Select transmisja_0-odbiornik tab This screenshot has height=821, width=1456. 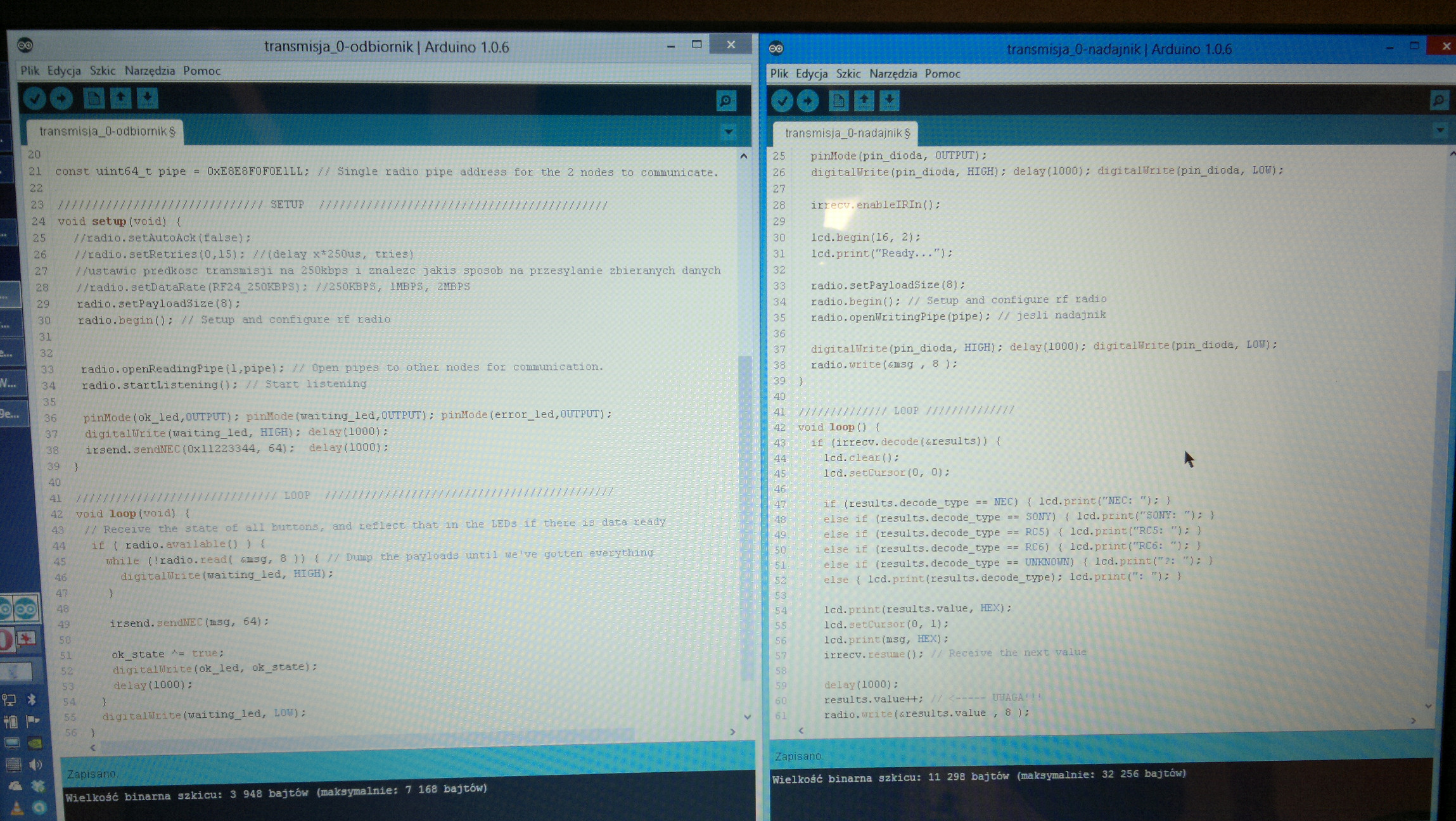(106, 131)
